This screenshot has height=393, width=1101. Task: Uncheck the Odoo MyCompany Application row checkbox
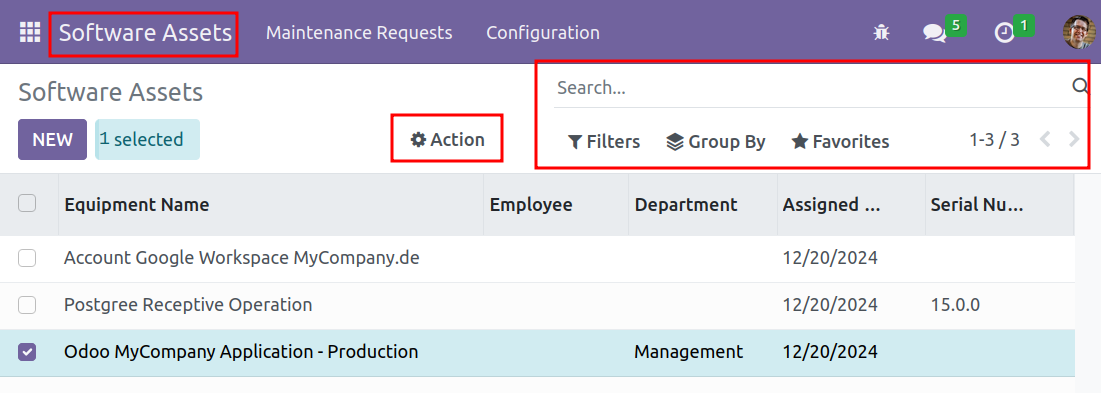[x=27, y=352]
